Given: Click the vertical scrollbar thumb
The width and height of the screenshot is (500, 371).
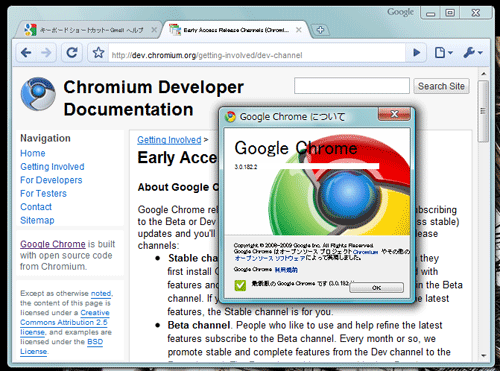Looking at the screenshot, I should [484, 111].
